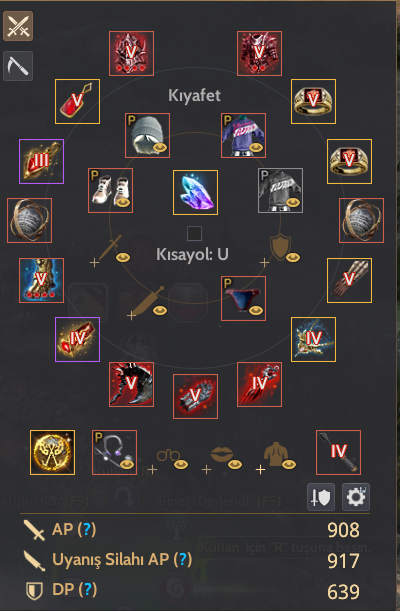Open the DP question mark help
Viewport: 400px width, 612px height.
coord(88,589)
